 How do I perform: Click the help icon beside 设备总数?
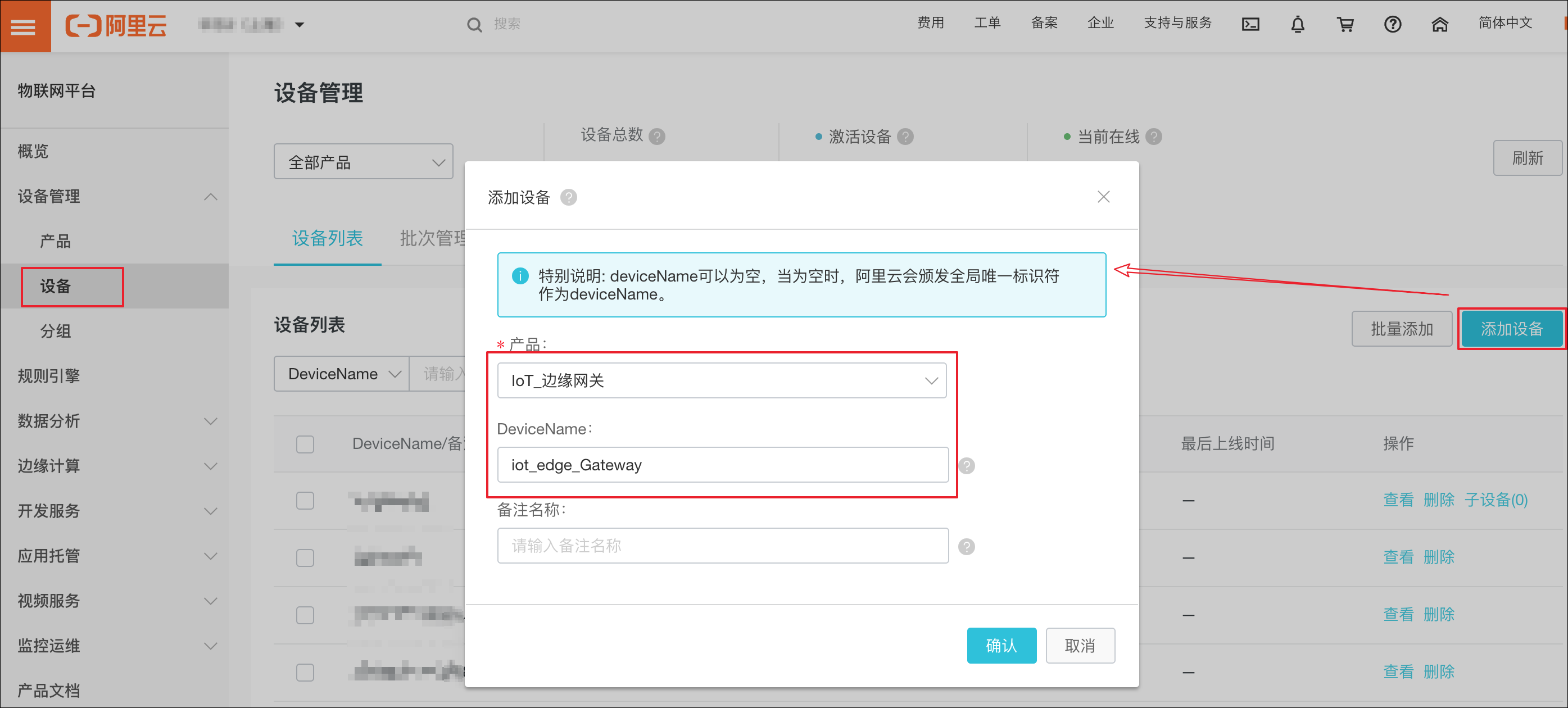(657, 137)
